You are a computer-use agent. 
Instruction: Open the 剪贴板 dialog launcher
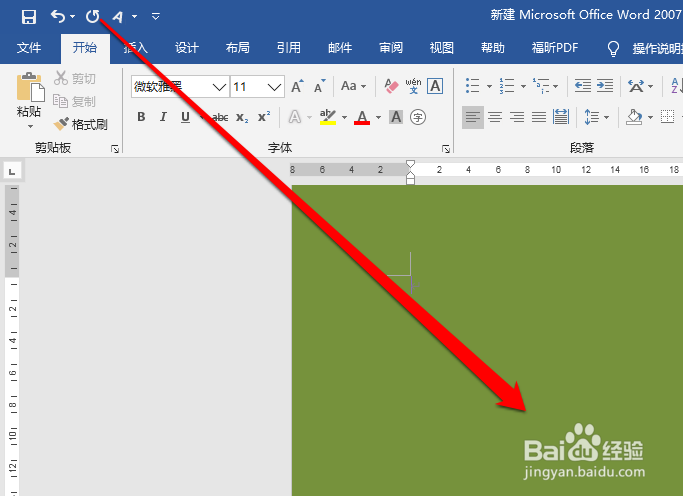point(115,149)
